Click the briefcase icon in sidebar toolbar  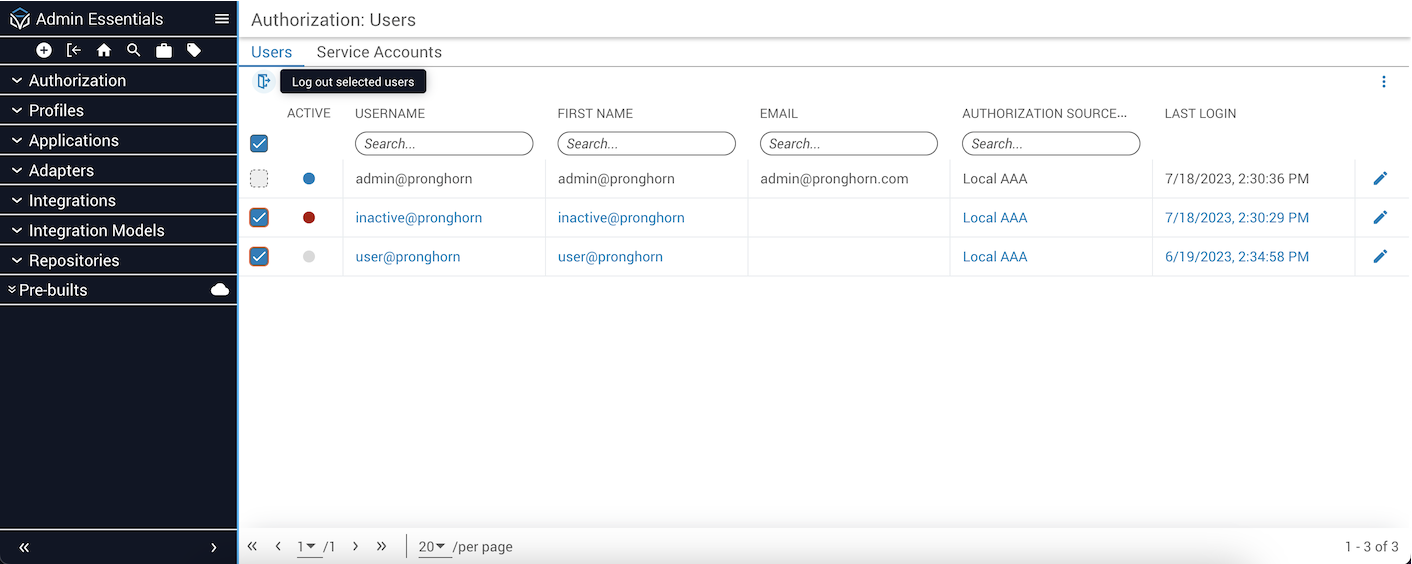pos(164,50)
